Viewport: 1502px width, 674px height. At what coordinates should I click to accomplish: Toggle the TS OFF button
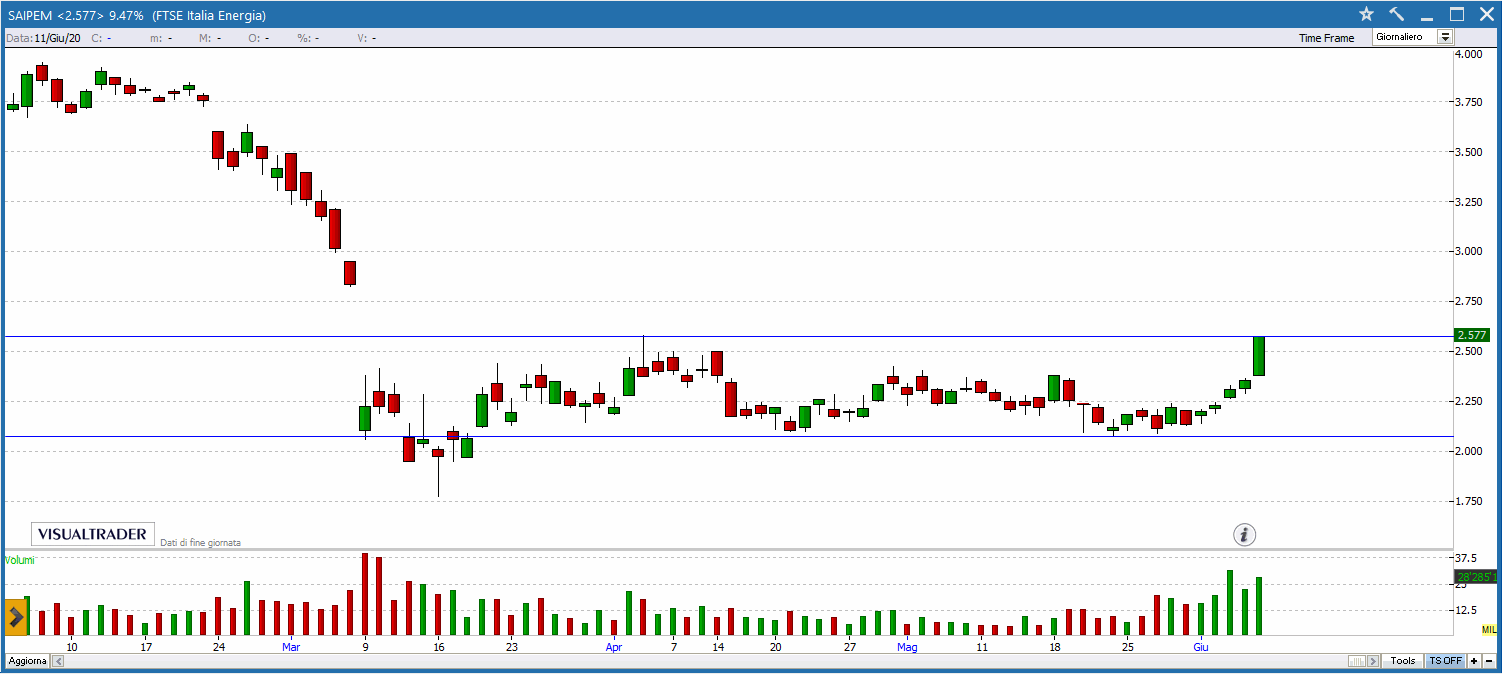point(1445,661)
